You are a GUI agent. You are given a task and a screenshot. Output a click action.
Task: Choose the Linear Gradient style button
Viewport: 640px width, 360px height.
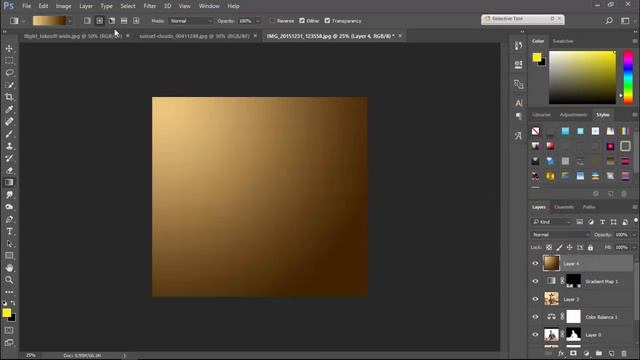pos(87,21)
